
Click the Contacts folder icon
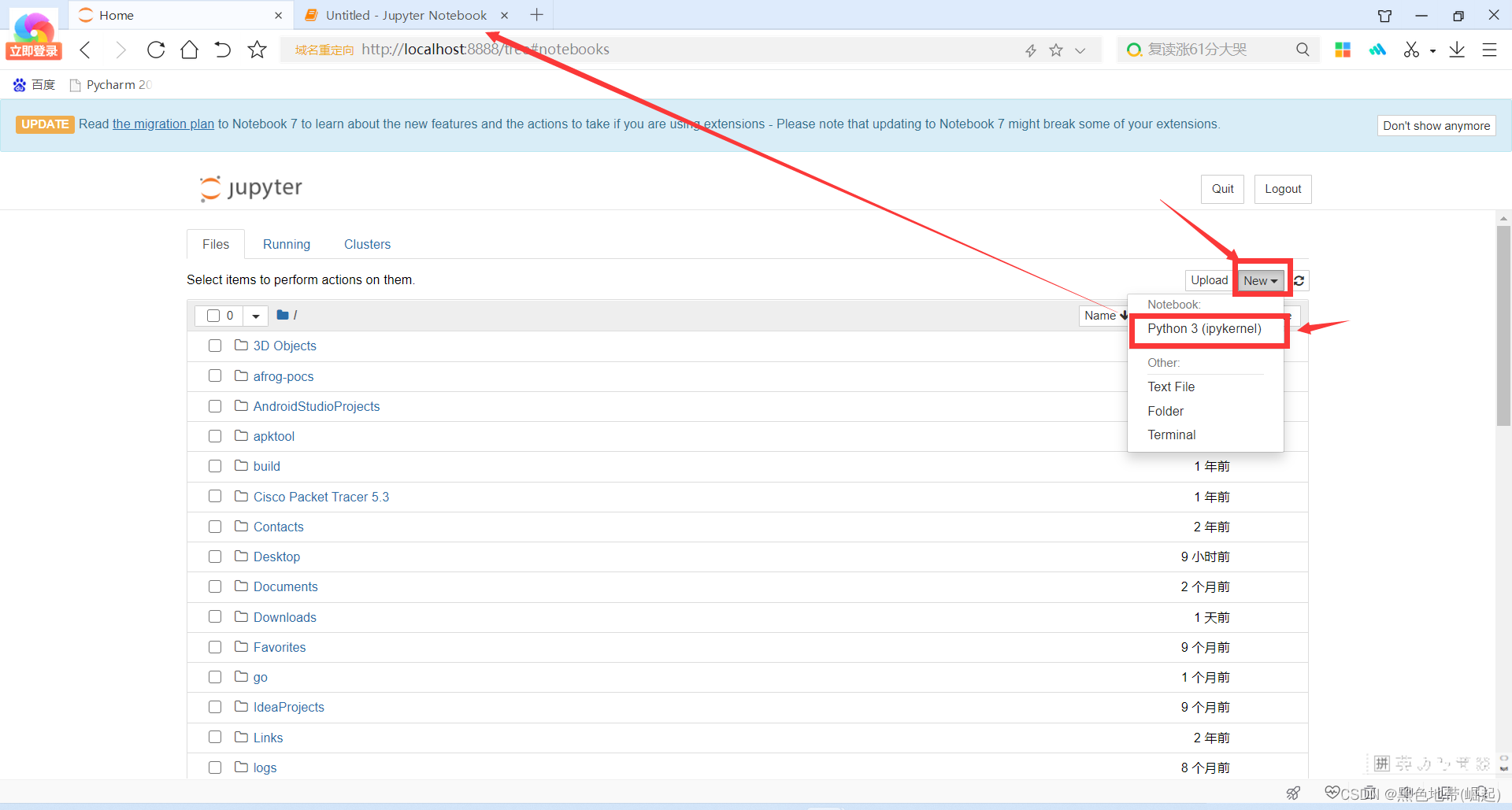click(x=242, y=526)
